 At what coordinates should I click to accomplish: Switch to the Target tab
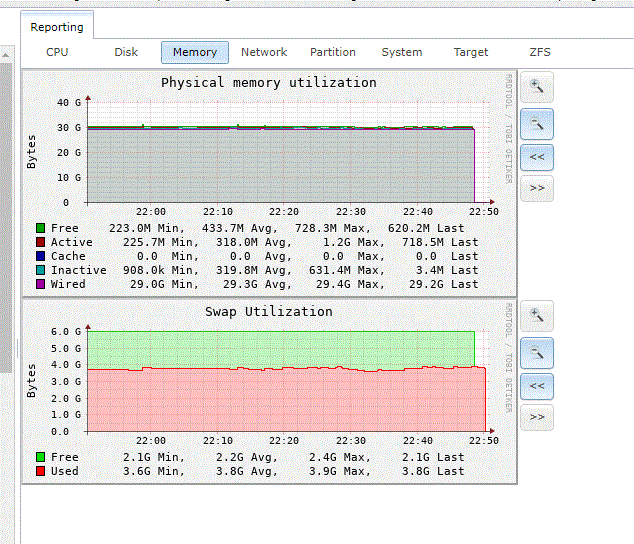click(x=471, y=52)
